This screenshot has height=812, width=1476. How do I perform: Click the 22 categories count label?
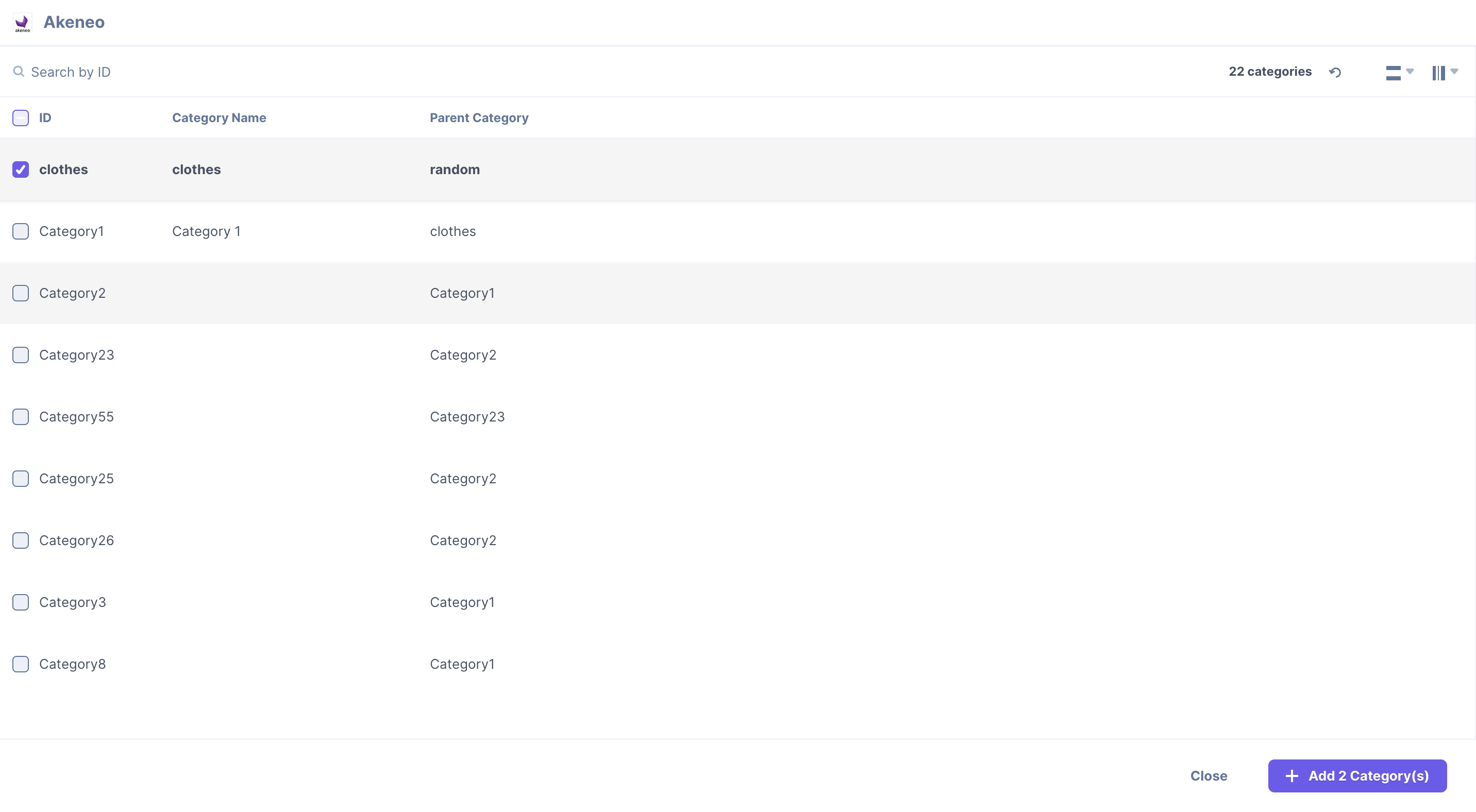click(x=1270, y=72)
